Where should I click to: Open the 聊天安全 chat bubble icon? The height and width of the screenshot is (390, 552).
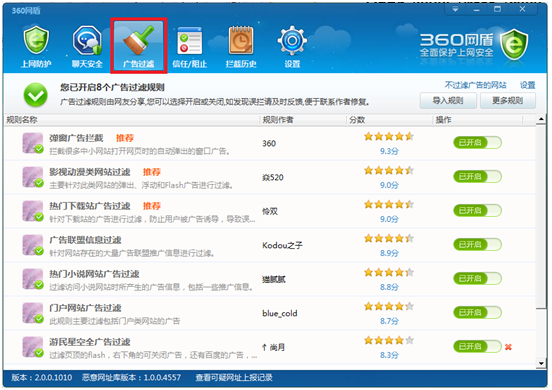(x=87, y=46)
